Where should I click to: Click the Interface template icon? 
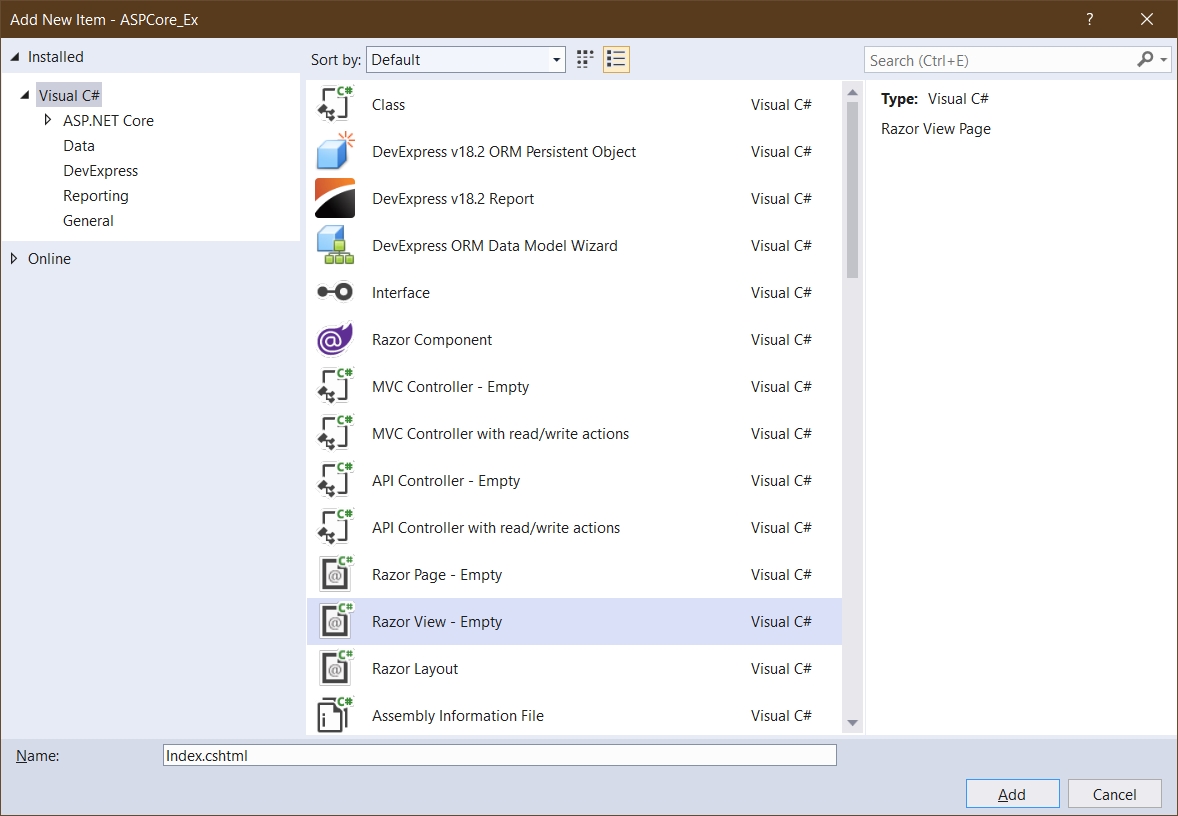(x=335, y=292)
